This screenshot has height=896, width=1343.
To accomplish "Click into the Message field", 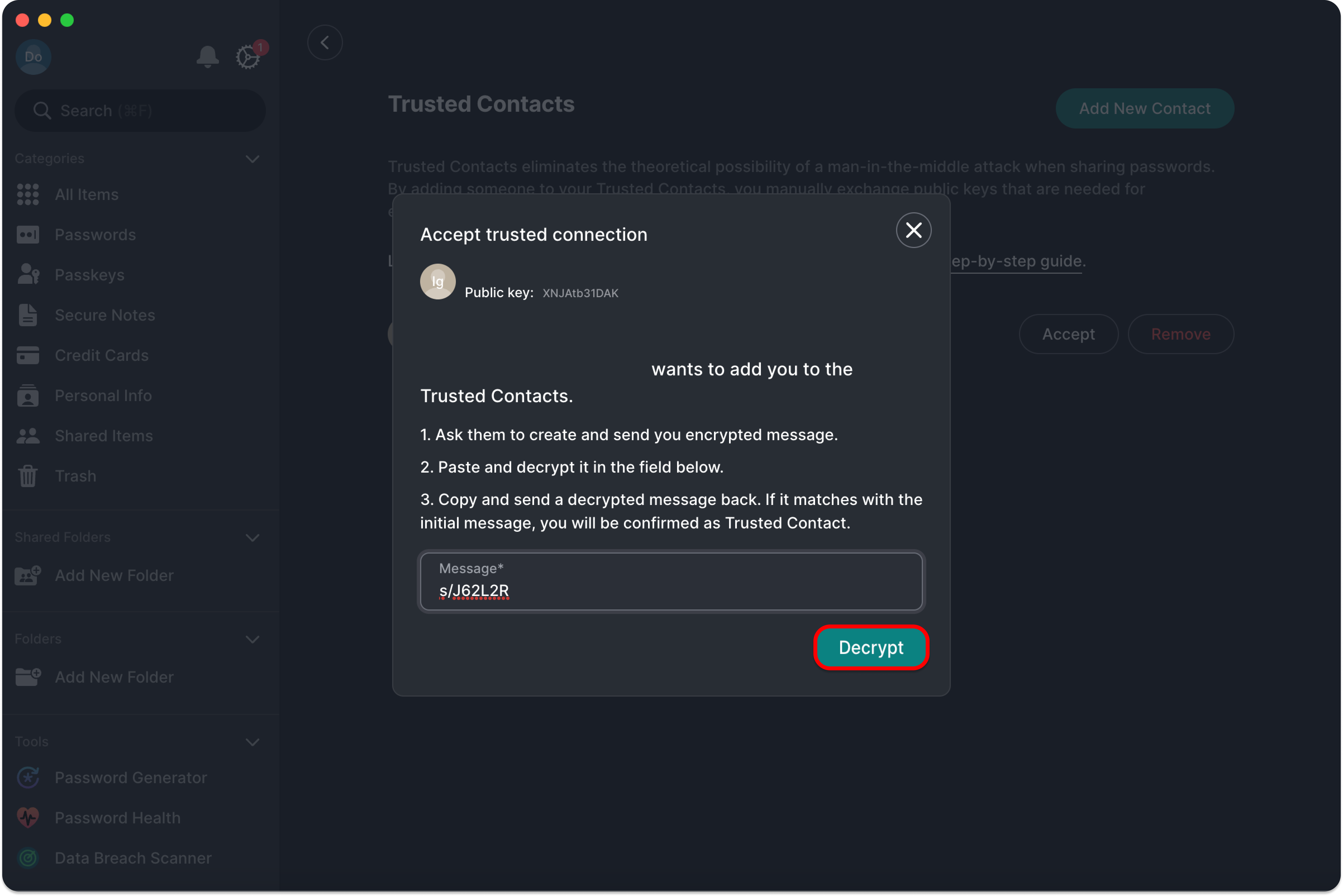I will [671, 581].
